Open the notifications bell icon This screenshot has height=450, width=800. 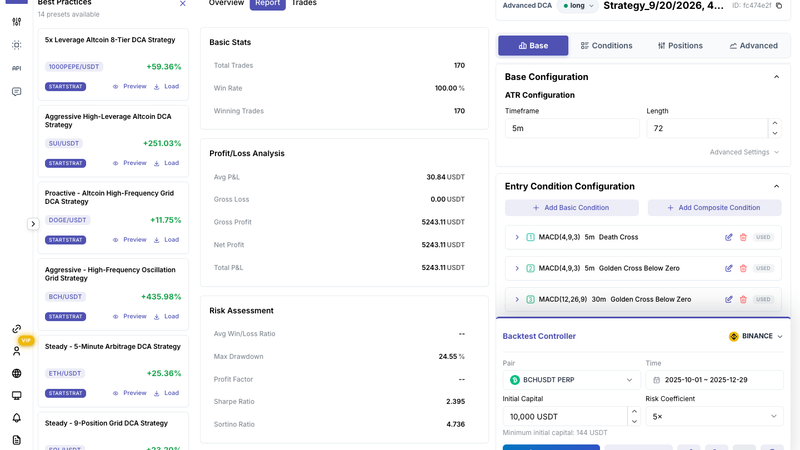16,418
